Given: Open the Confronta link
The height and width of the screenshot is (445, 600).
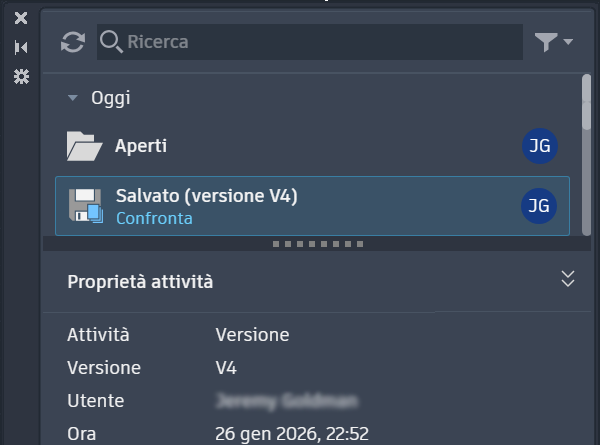Looking at the screenshot, I should (x=154, y=218).
